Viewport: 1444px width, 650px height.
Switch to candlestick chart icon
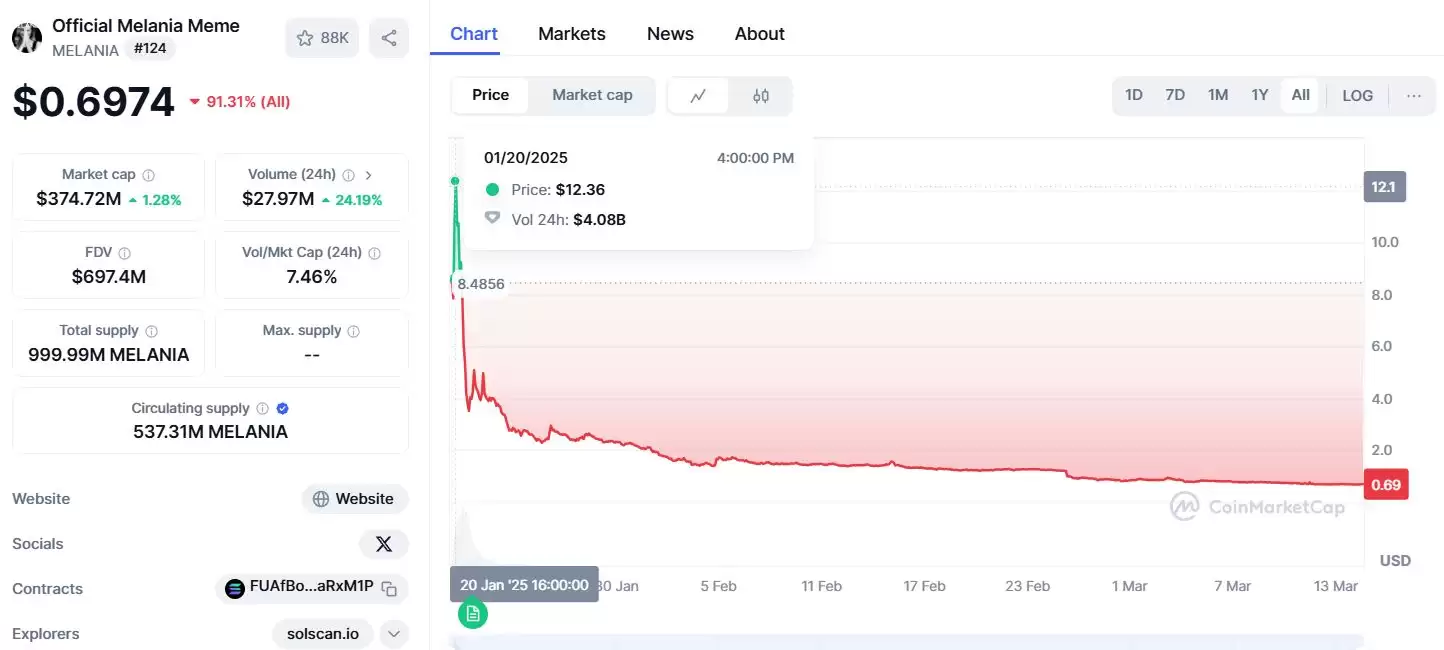pos(761,96)
